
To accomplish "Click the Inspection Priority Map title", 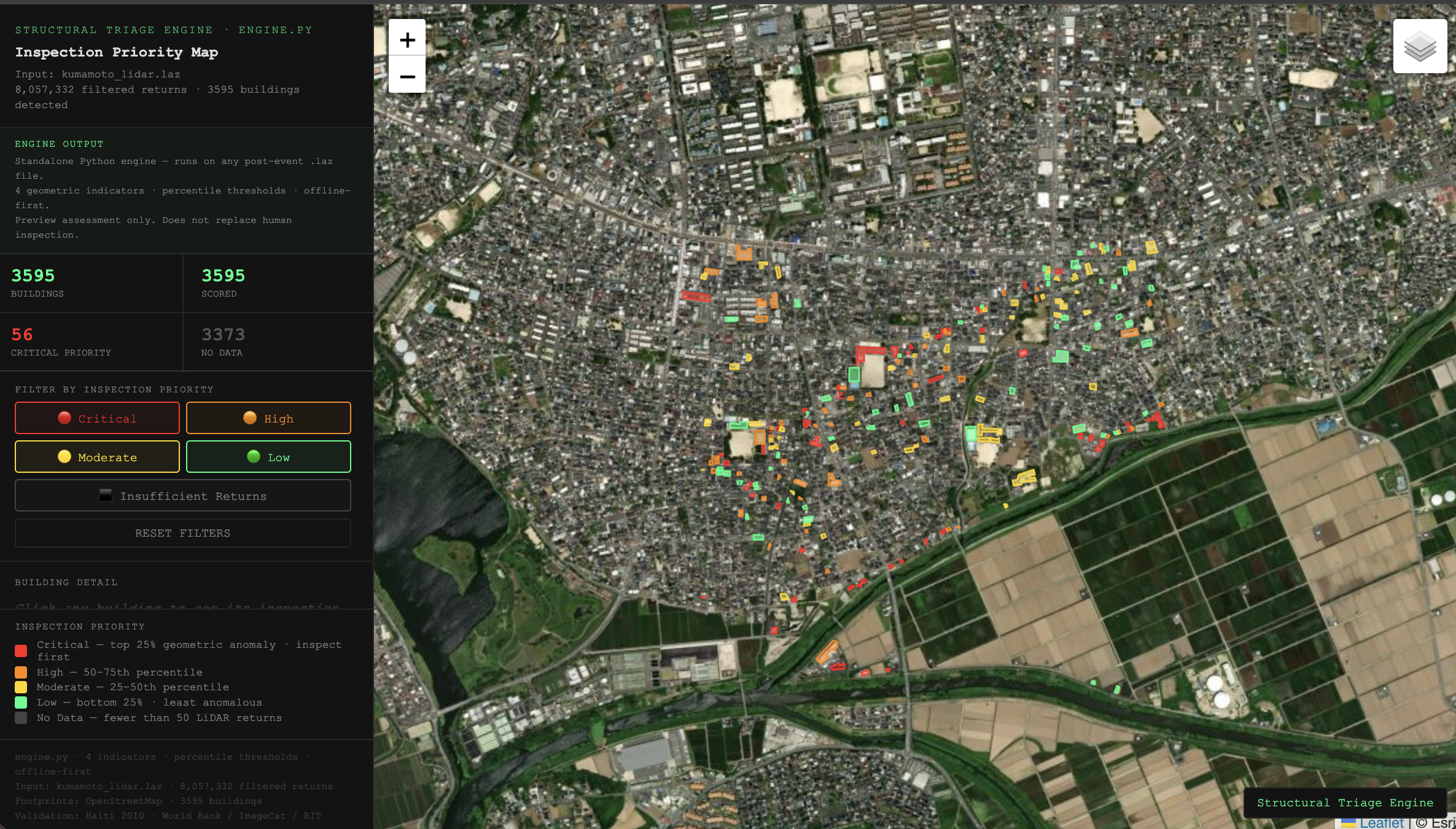I will 117,52.
